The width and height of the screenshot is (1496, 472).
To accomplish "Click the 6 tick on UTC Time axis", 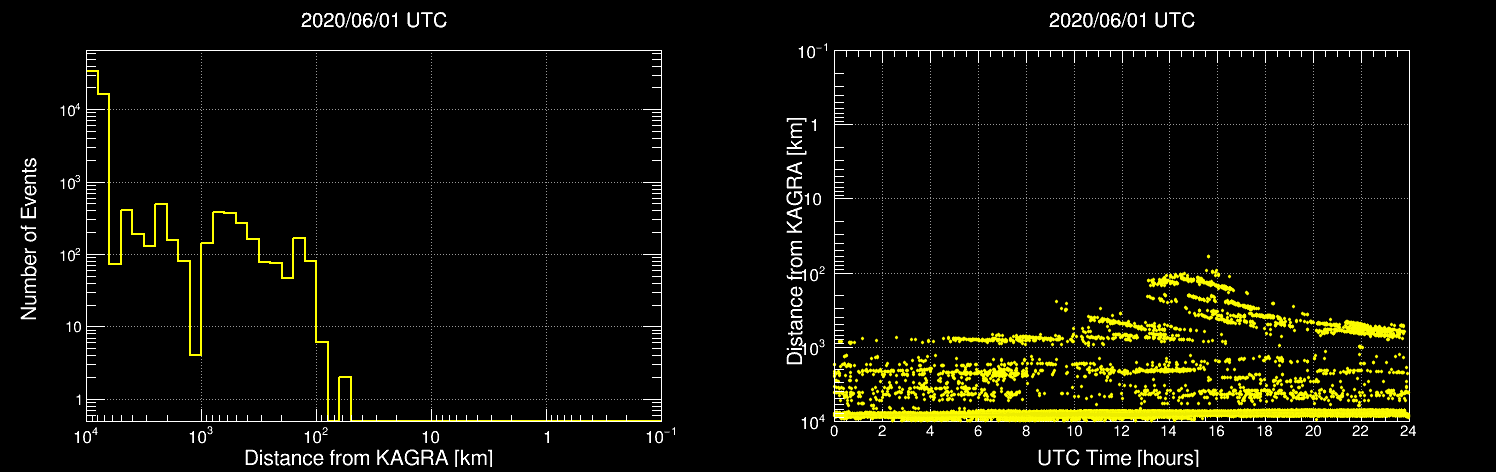I will click(x=978, y=432).
